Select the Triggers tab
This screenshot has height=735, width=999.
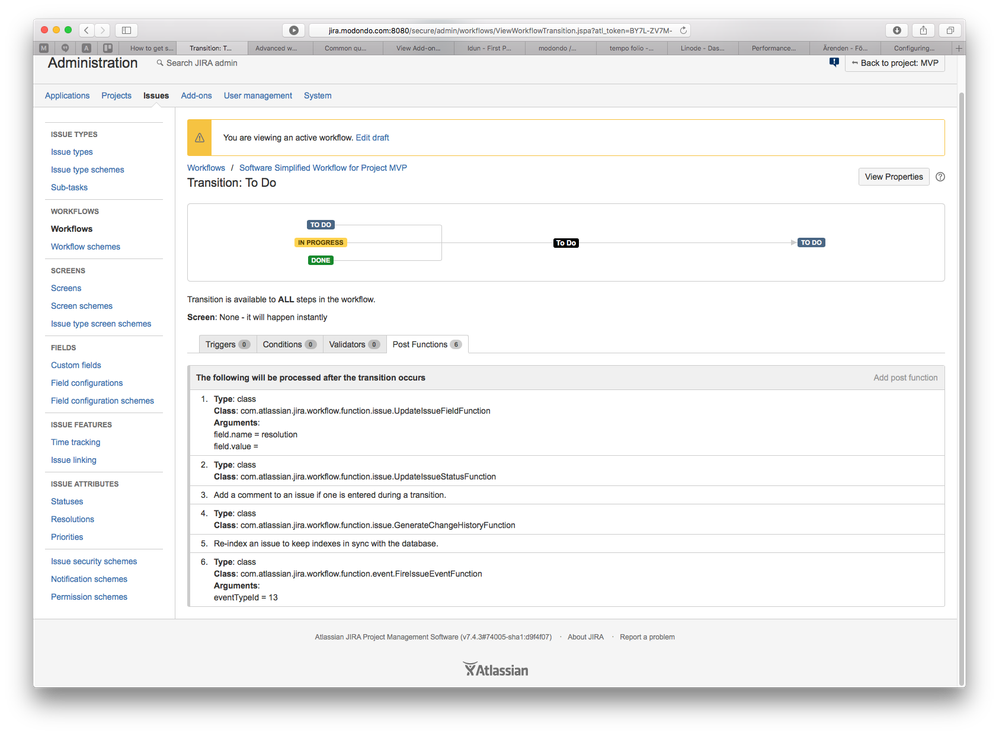point(227,345)
